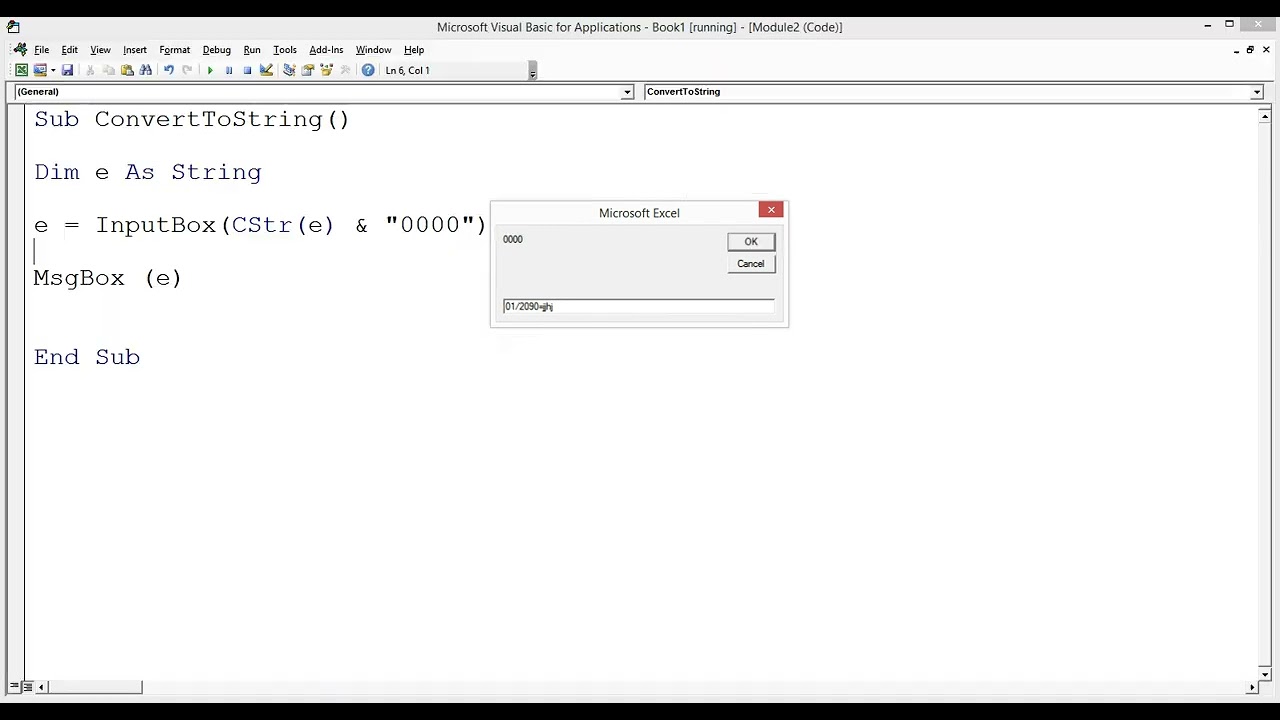Click the Redo toolbar icon
This screenshot has width=1280, height=720.
point(187,70)
